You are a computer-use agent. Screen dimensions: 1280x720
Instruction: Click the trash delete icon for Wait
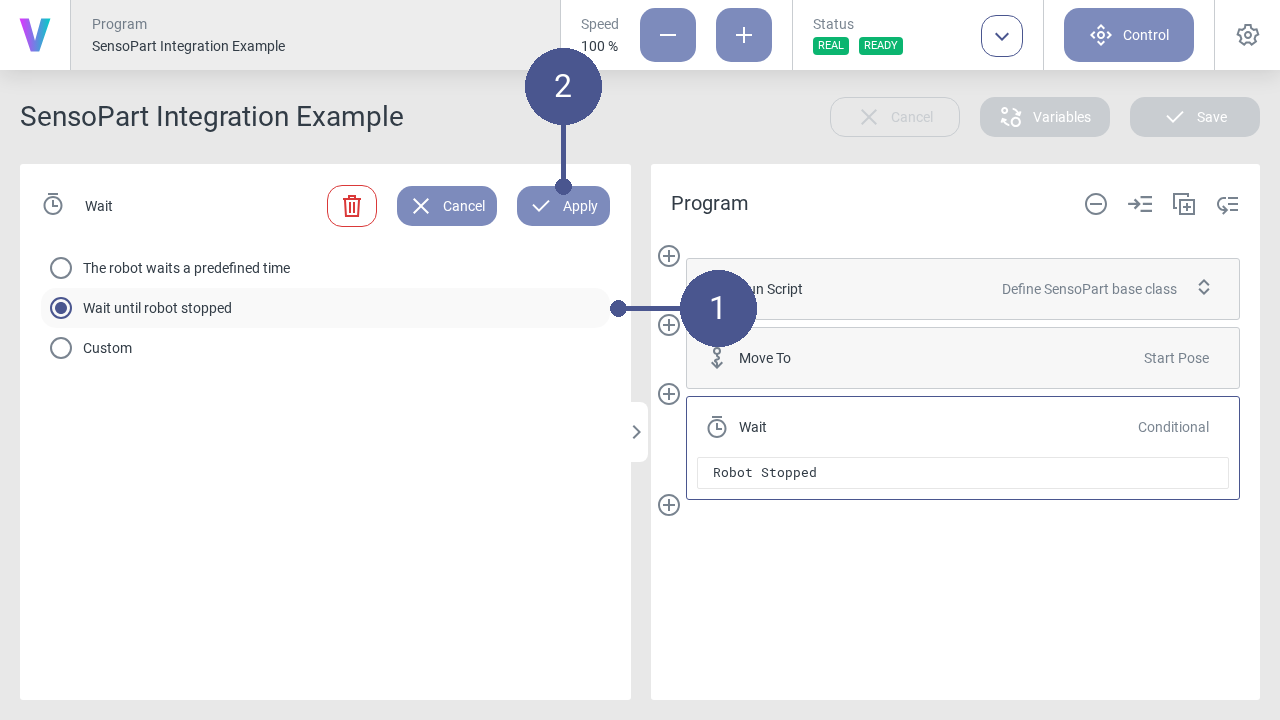tap(352, 206)
